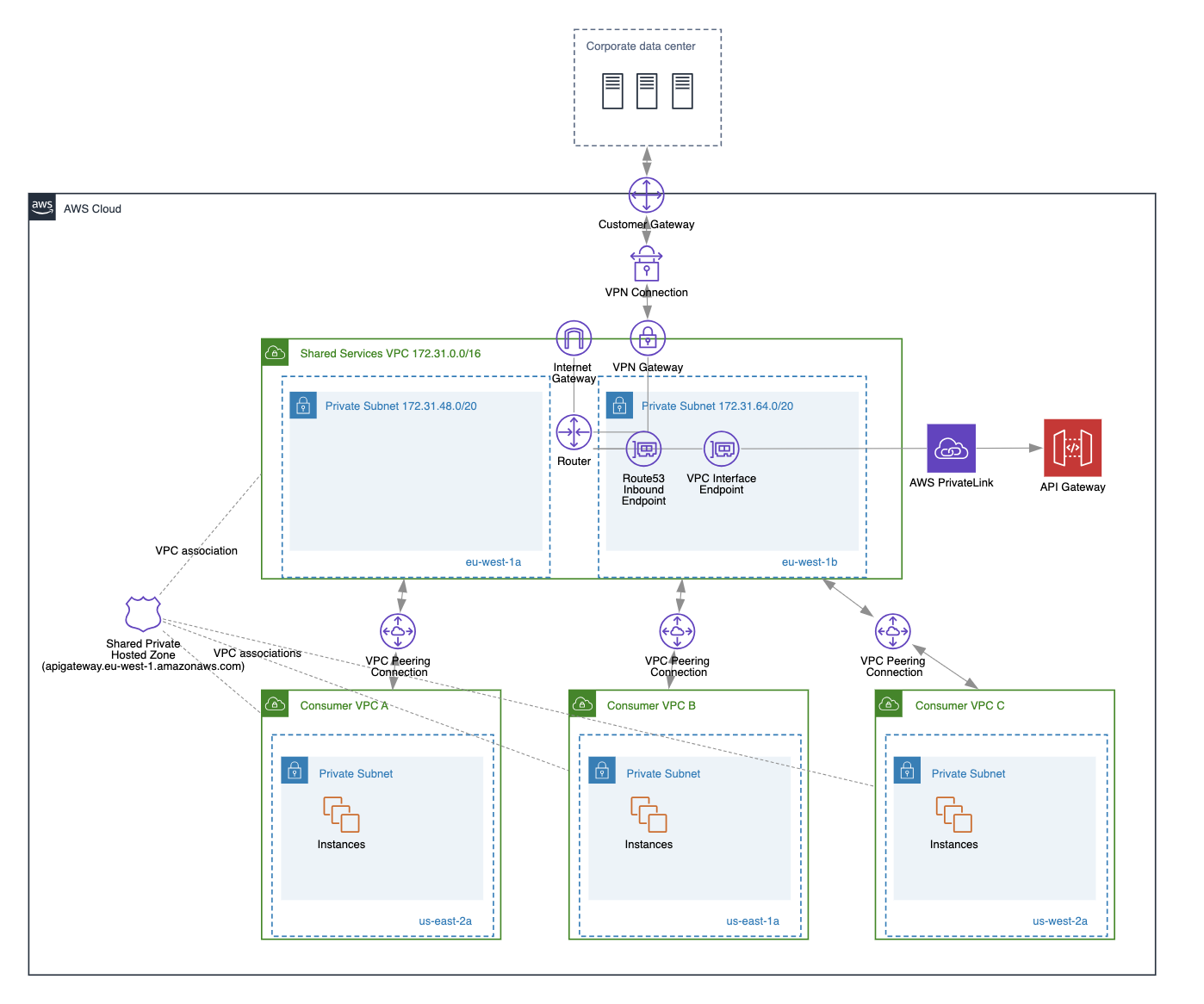The width and height of the screenshot is (1204, 1004).
Task: Click the Consumer VPC C cloud icon
Action: pyautogui.click(x=889, y=703)
